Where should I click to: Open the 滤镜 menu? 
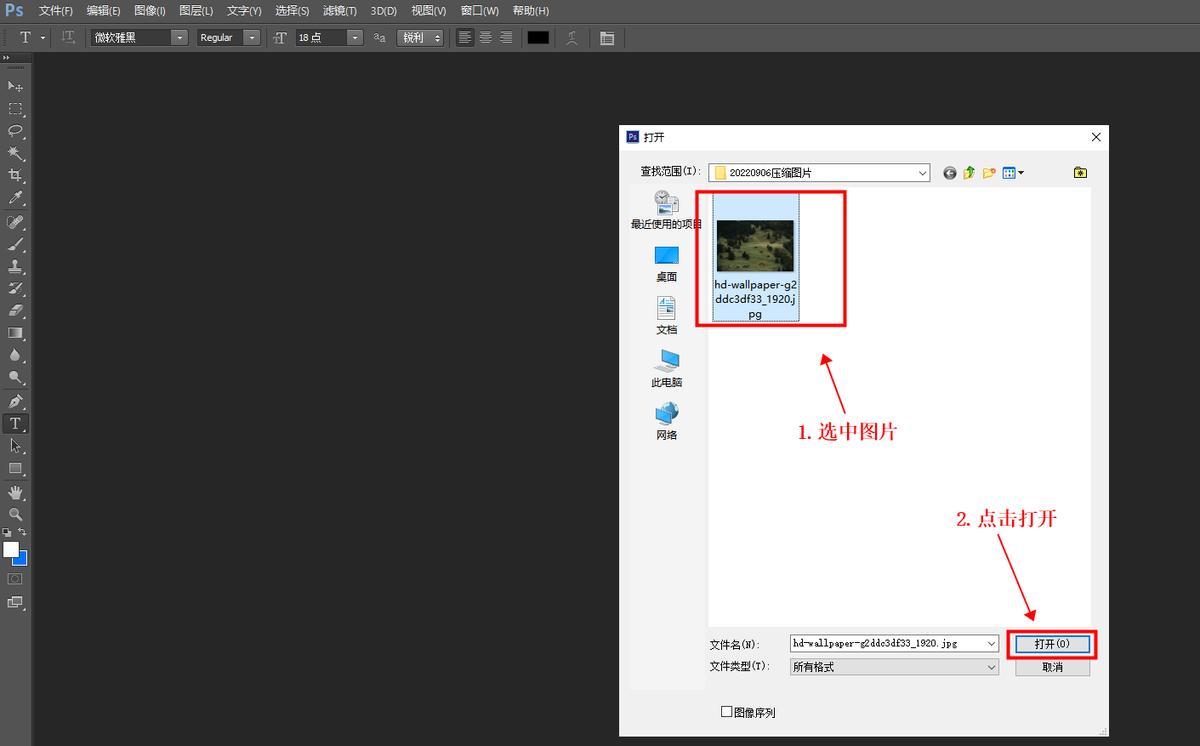[x=339, y=11]
